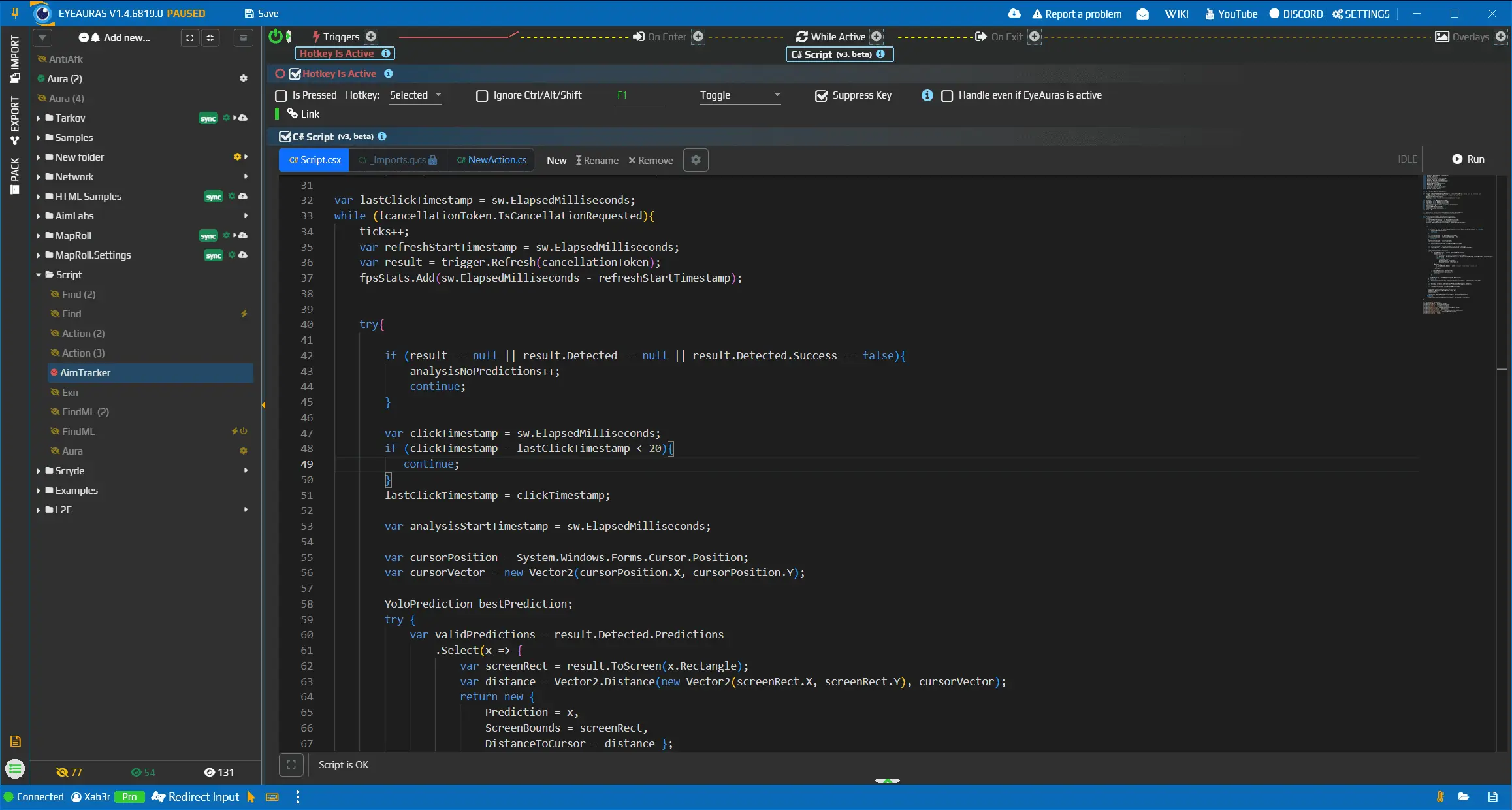Open settings gear for the Aura (2) entry

pos(243,78)
